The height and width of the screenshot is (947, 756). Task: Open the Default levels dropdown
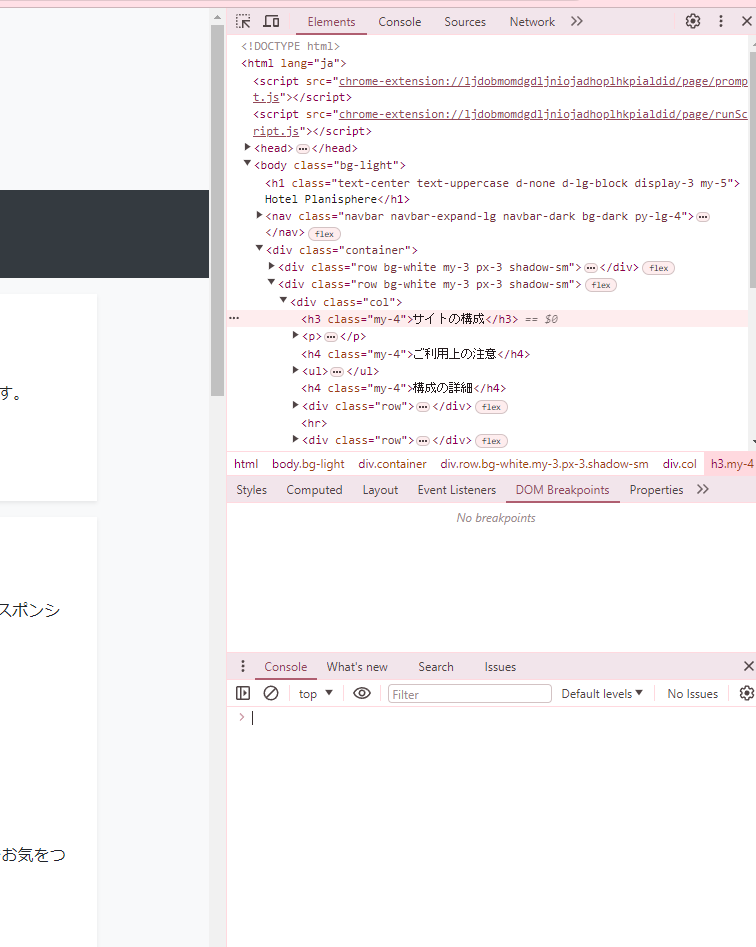click(x=601, y=694)
